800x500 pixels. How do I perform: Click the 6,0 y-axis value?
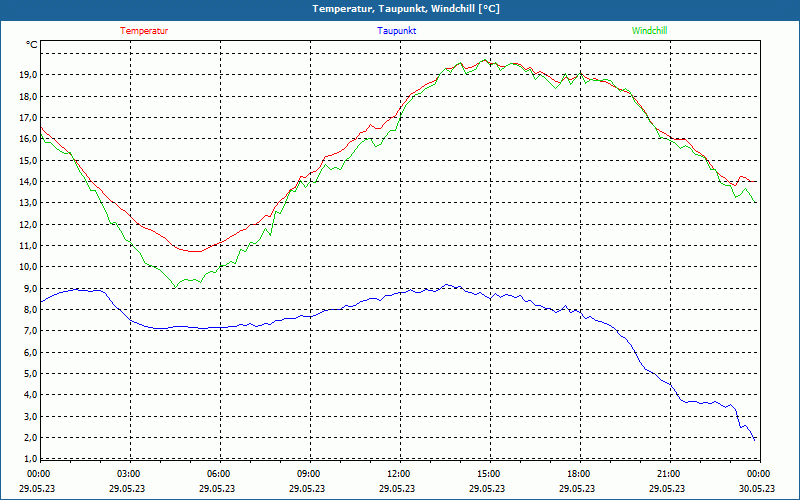point(30,353)
